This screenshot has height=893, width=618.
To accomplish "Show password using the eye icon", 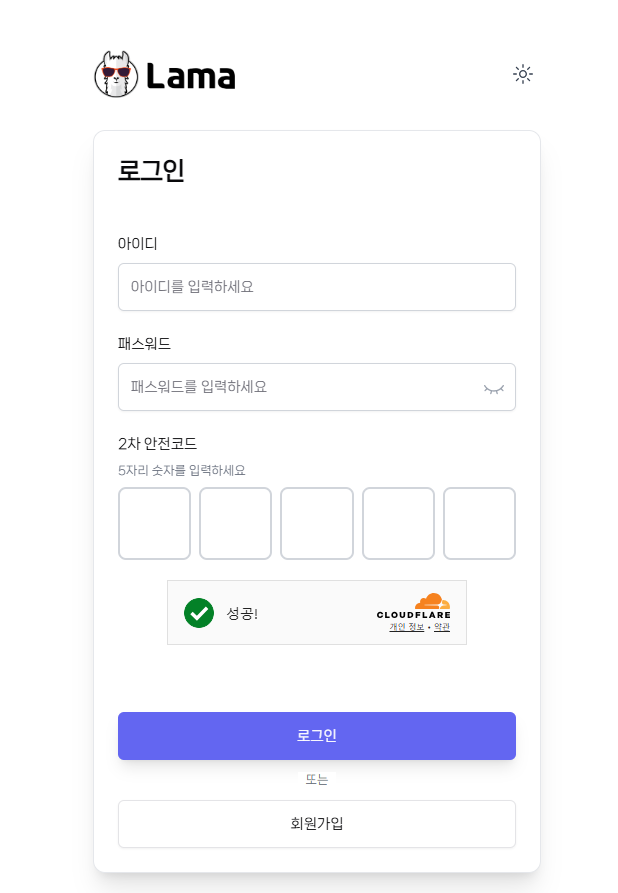I will click(494, 388).
